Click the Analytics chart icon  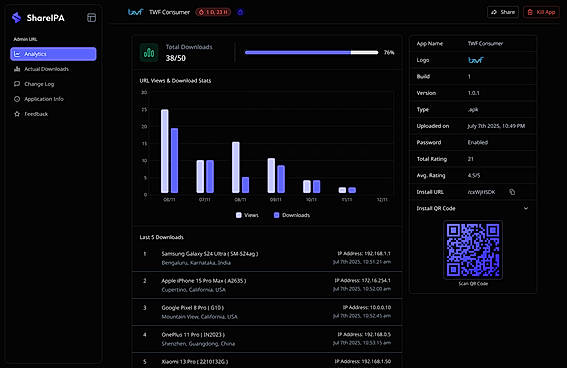pyautogui.click(x=17, y=54)
